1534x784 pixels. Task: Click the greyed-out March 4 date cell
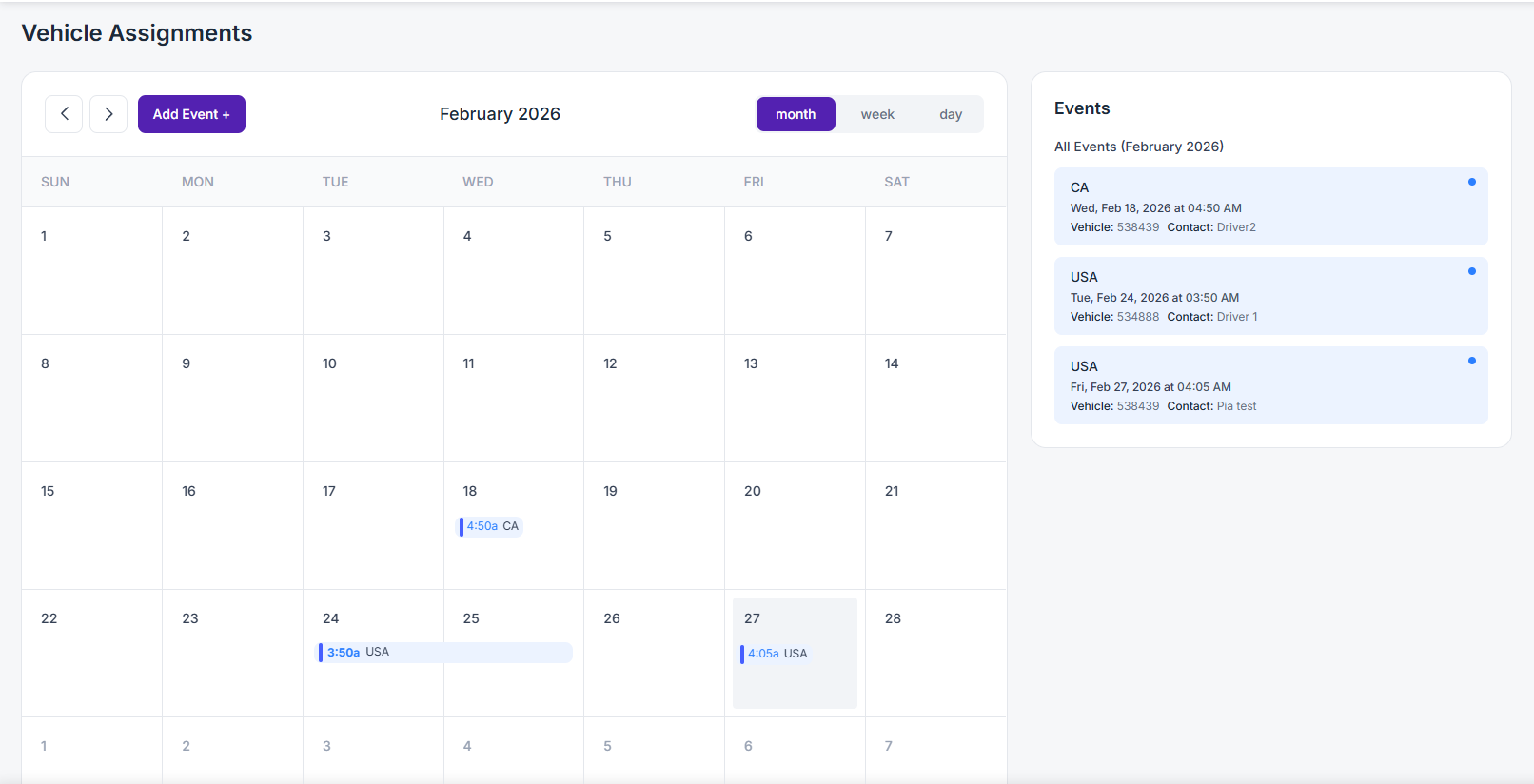[x=513, y=752]
